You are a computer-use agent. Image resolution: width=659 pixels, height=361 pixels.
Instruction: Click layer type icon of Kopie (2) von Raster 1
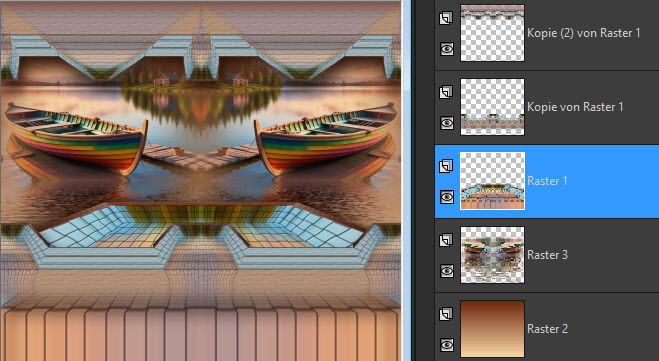click(x=446, y=18)
